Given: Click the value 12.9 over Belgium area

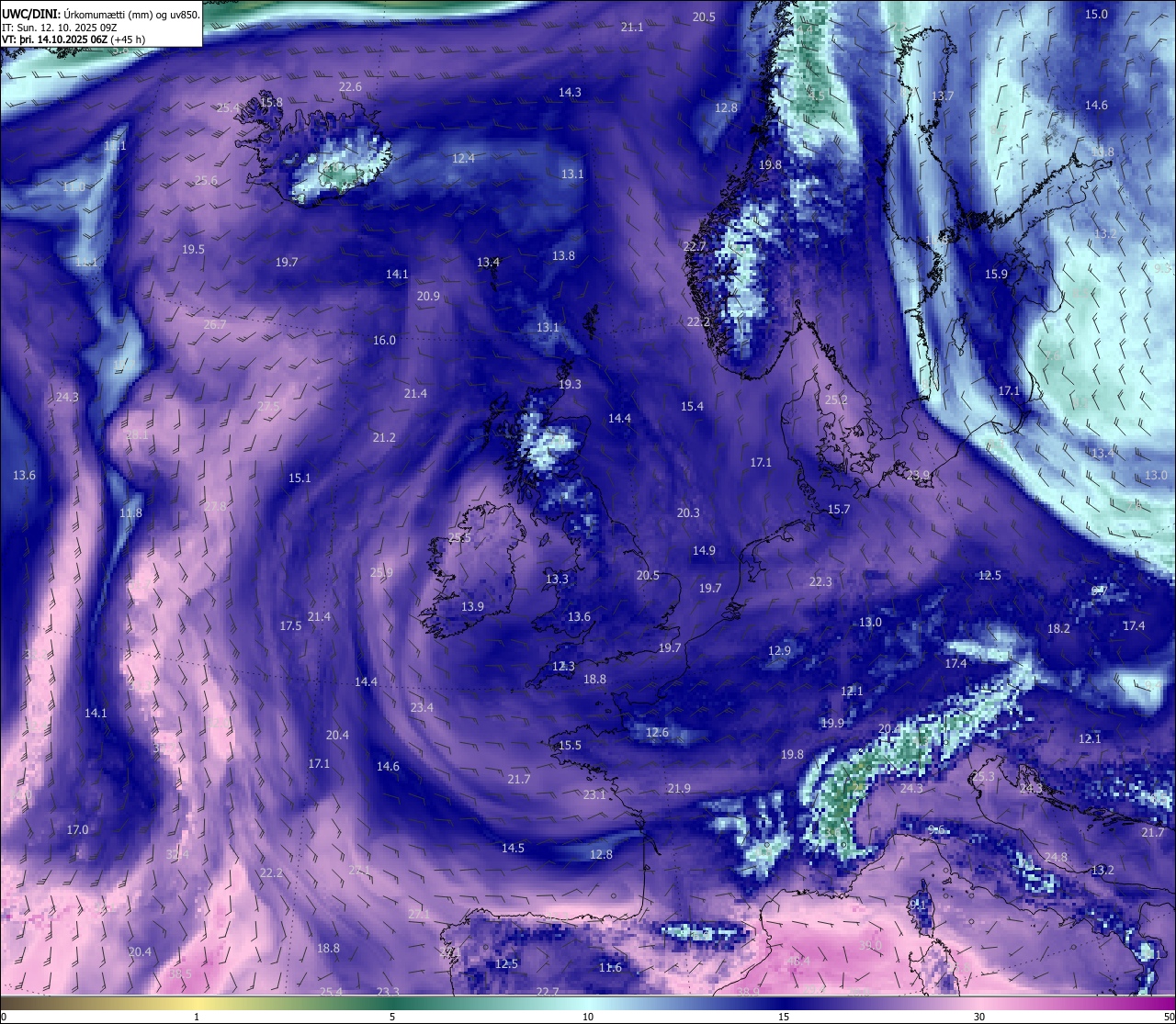Looking at the screenshot, I should pyautogui.click(x=779, y=650).
